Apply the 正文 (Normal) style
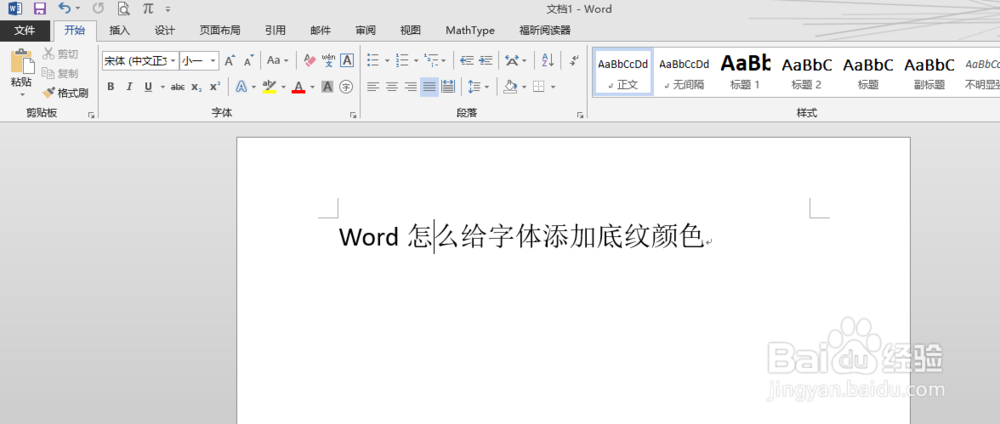1000x424 pixels. (623, 73)
